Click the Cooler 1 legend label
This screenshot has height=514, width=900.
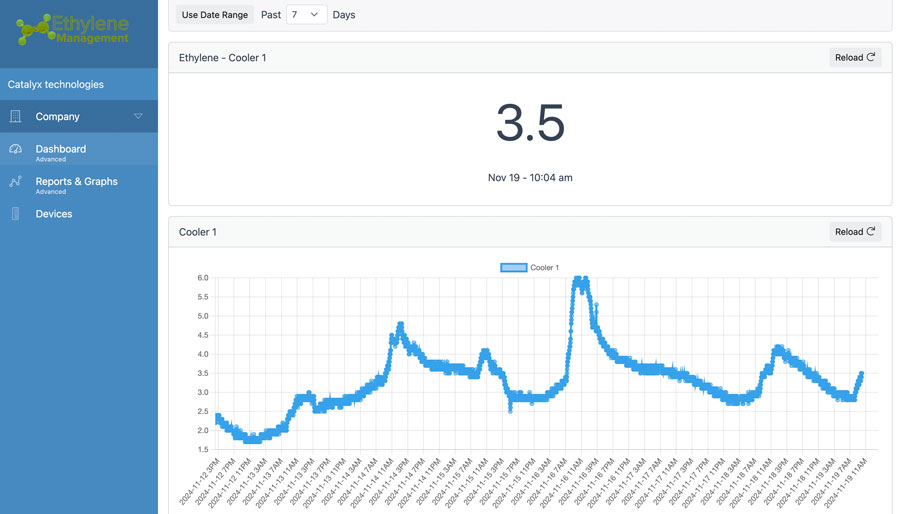544,267
